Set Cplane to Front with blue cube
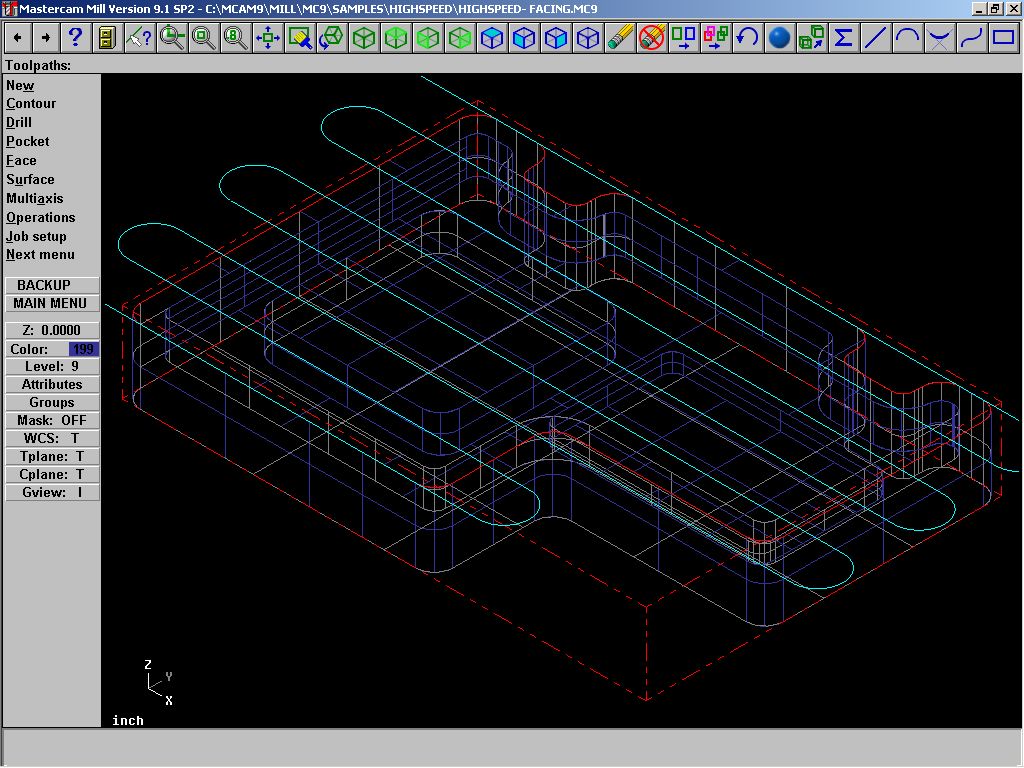 click(x=524, y=38)
